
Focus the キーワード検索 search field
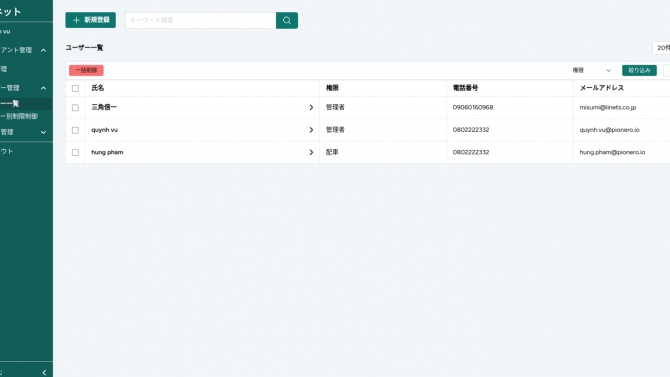pyautogui.click(x=200, y=20)
